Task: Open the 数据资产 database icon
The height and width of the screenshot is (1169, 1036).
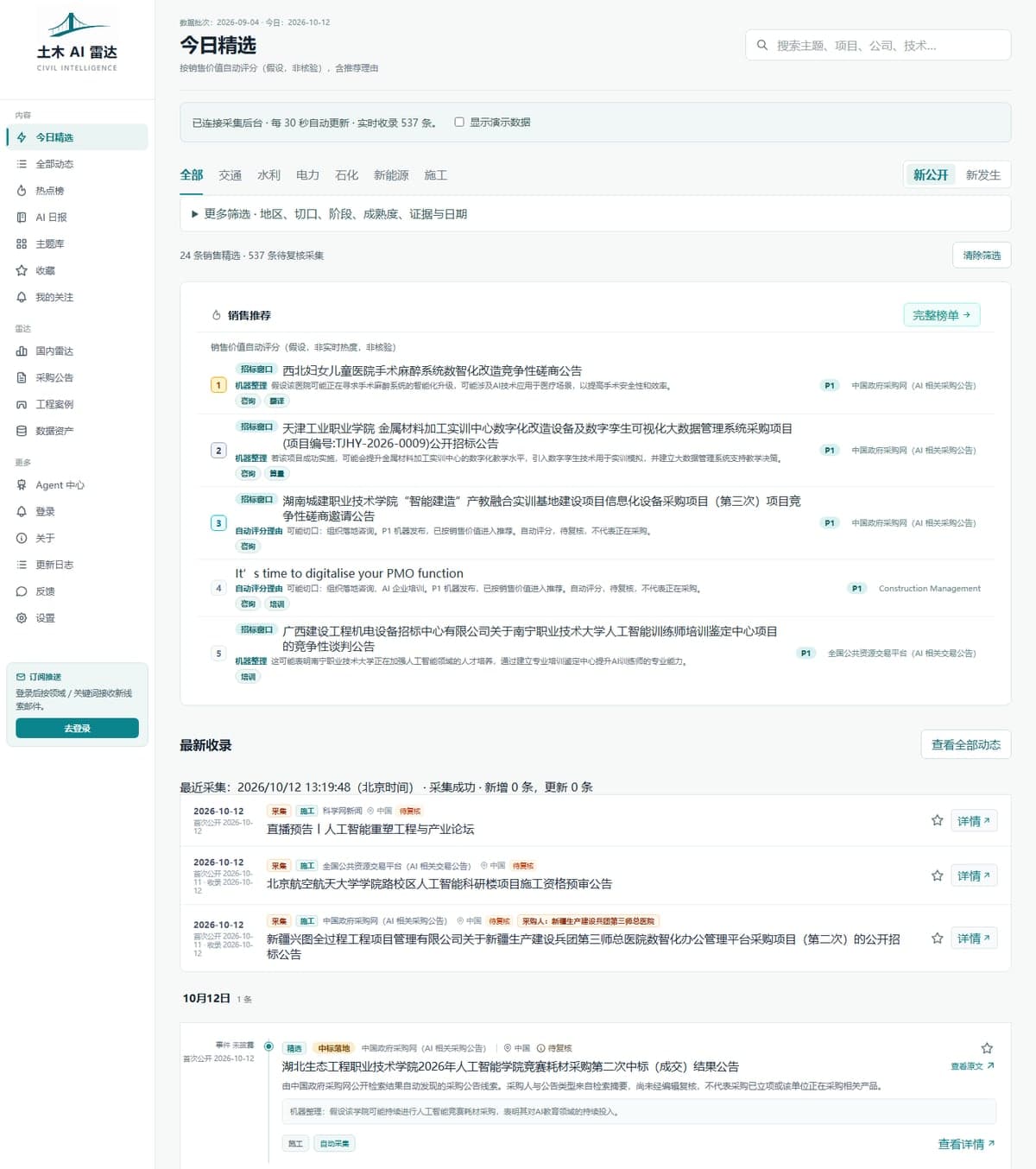Action: (x=22, y=431)
